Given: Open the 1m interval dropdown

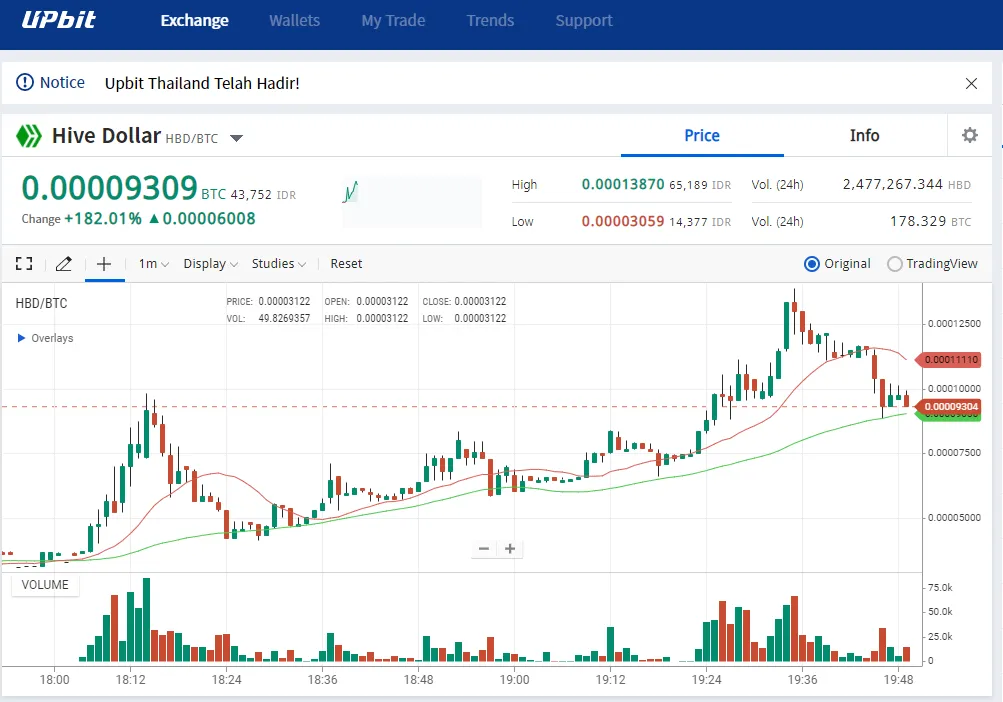Looking at the screenshot, I should [x=154, y=264].
